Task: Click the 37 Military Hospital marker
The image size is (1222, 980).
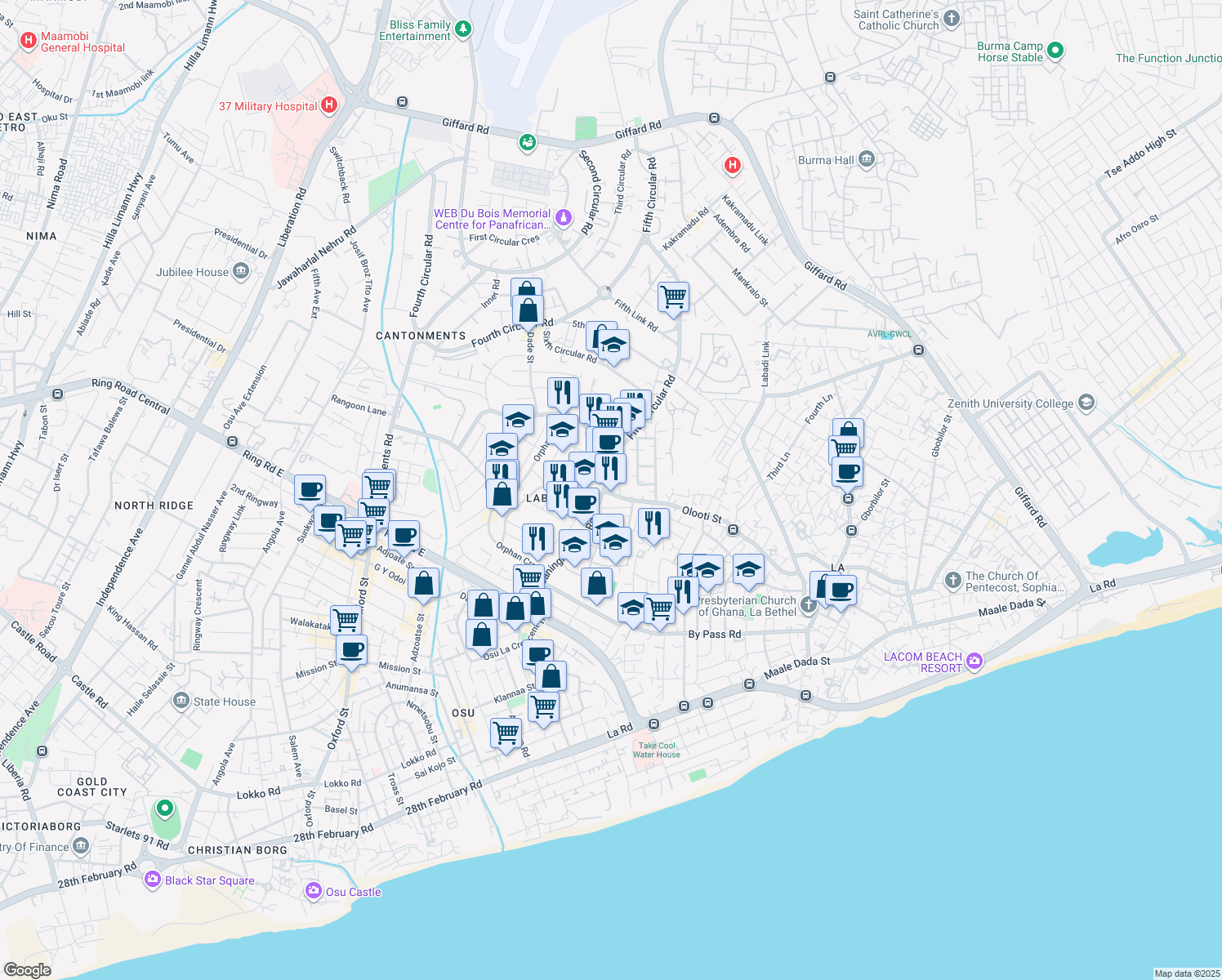Action: point(330,105)
